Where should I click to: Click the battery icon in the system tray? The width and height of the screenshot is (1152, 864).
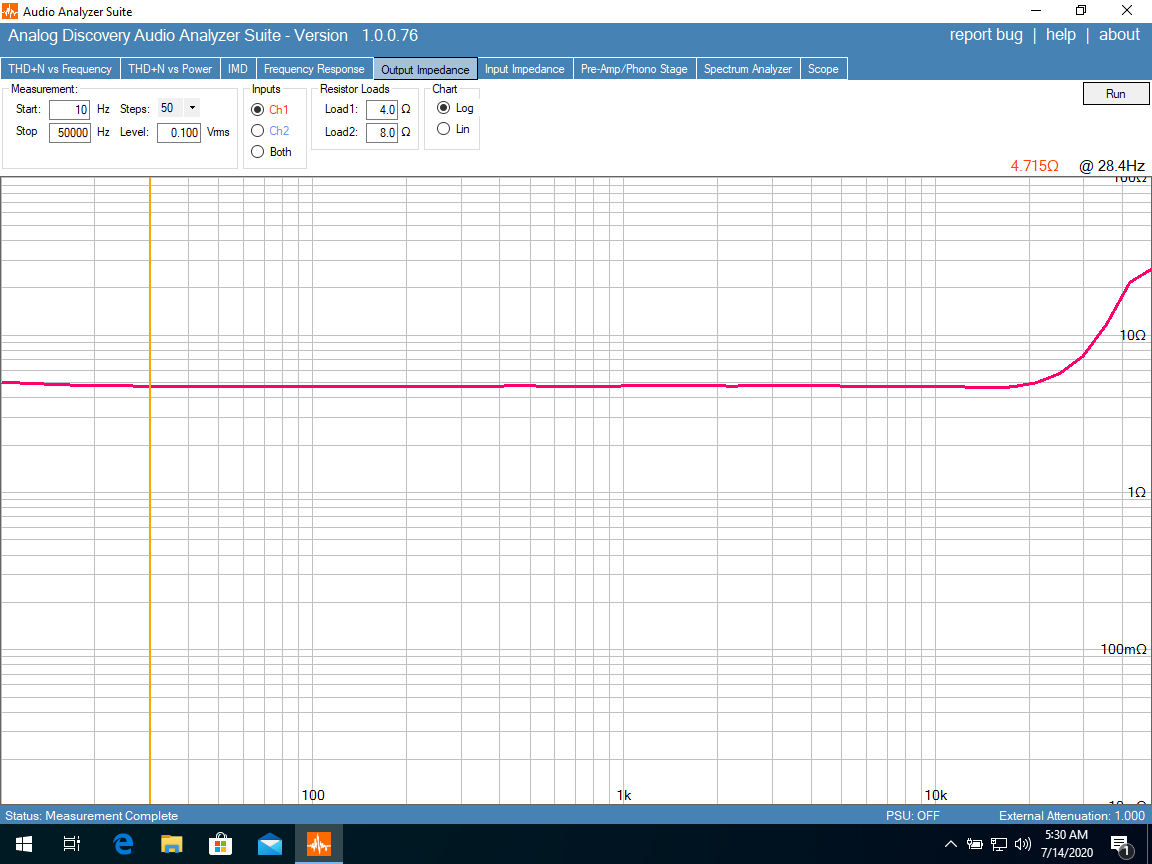(974, 844)
